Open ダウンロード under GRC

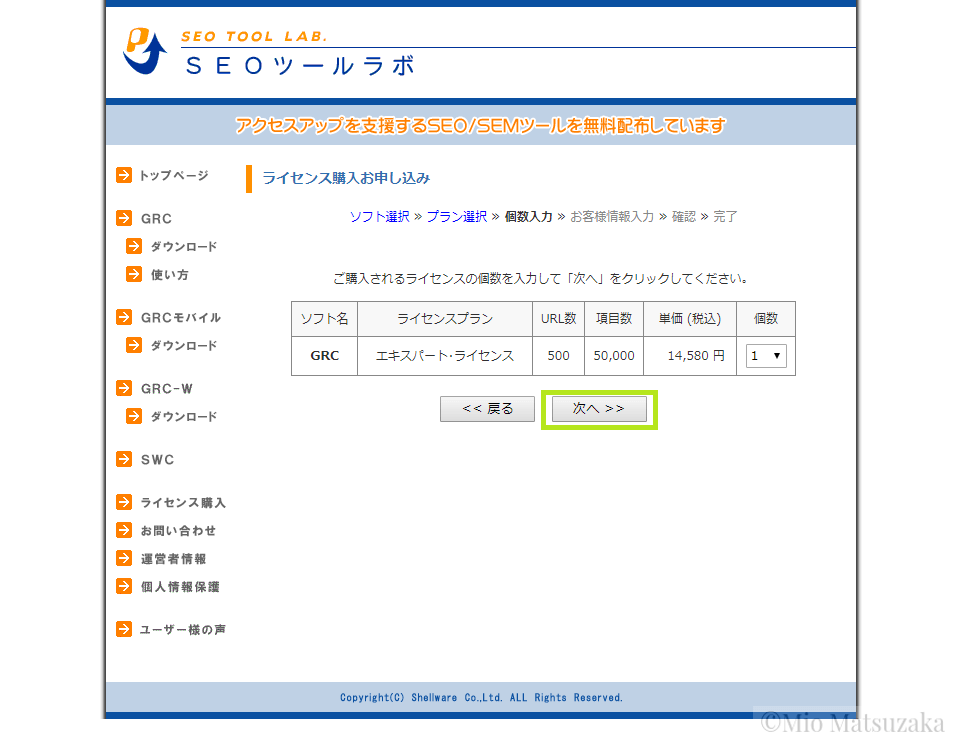(x=184, y=247)
